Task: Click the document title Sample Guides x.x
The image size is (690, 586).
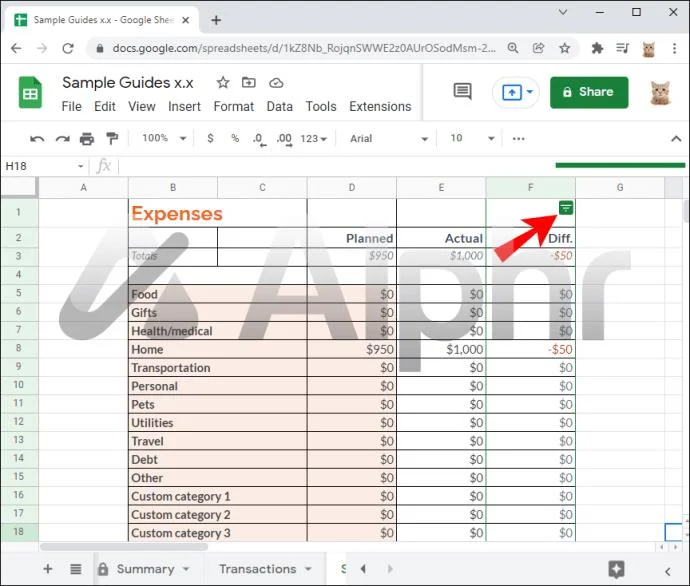Action: click(x=128, y=83)
